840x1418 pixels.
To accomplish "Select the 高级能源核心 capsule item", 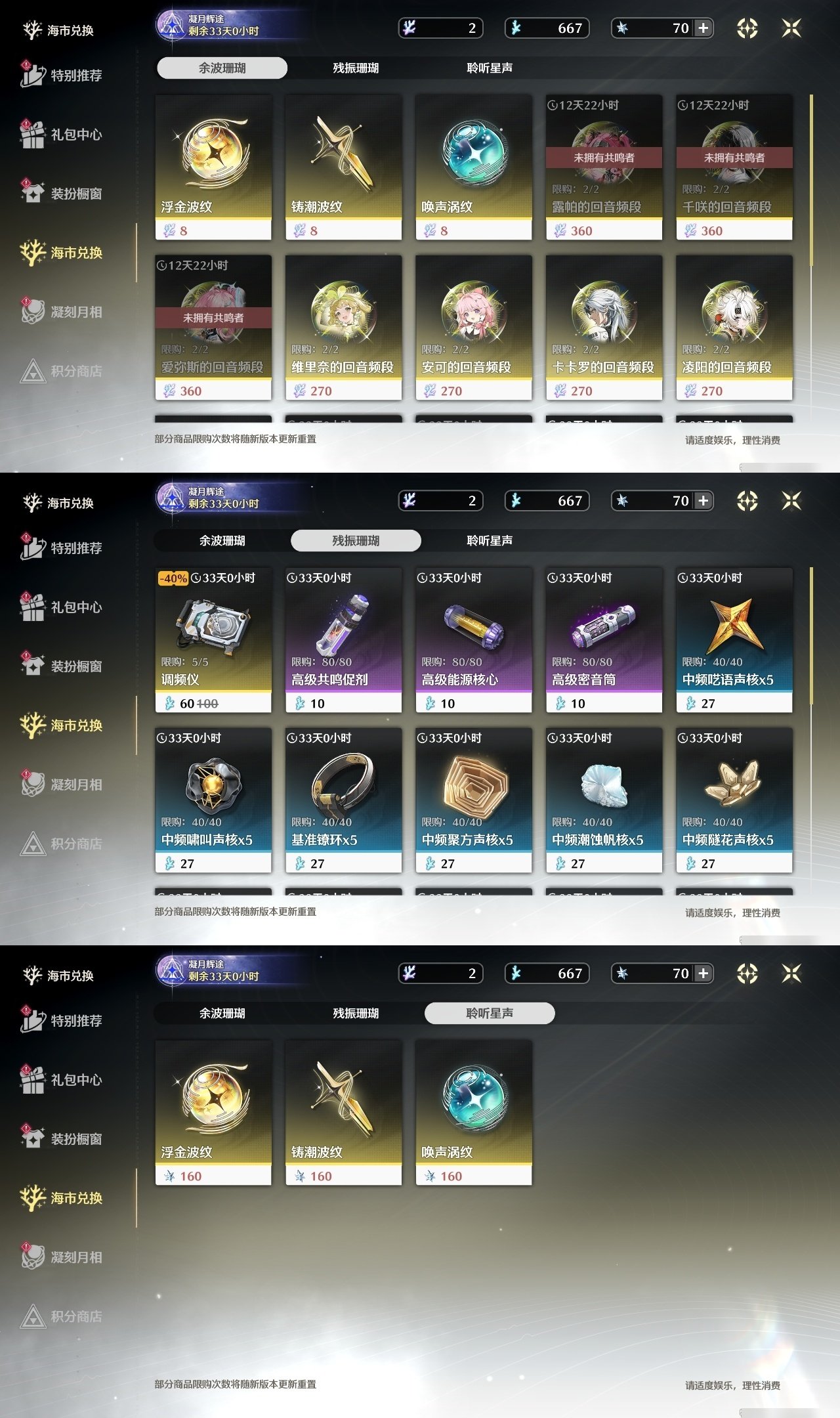I will coord(474,640).
